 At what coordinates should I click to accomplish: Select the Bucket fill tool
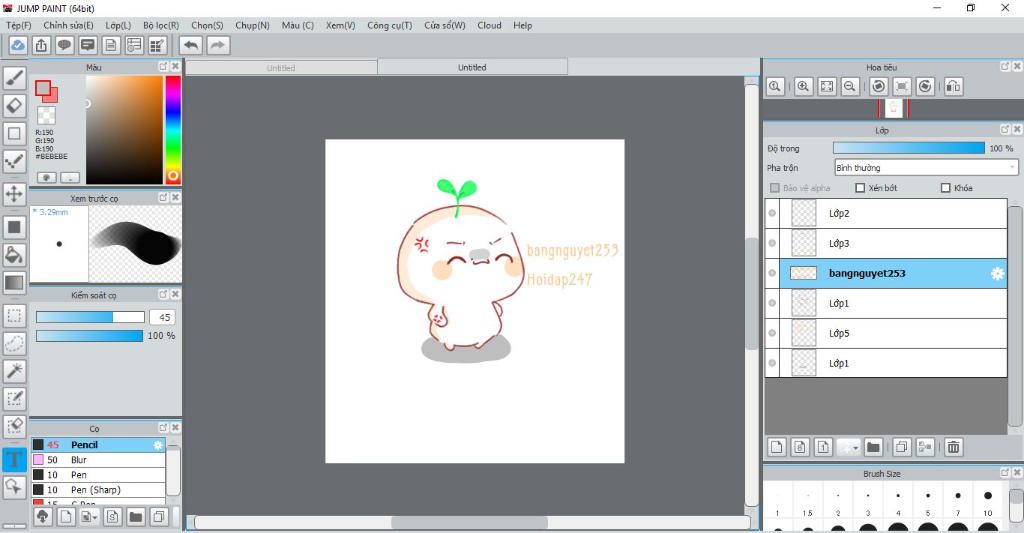14,255
